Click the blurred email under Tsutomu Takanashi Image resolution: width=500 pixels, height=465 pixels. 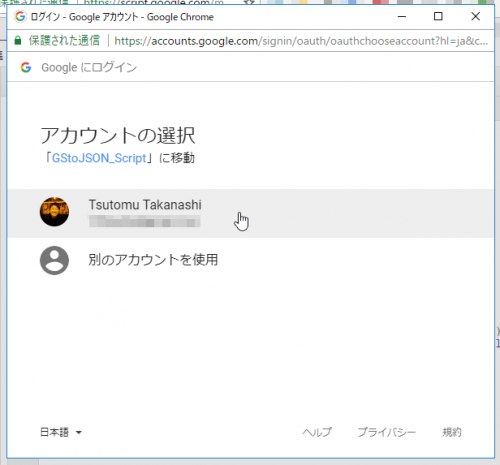point(144,221)
